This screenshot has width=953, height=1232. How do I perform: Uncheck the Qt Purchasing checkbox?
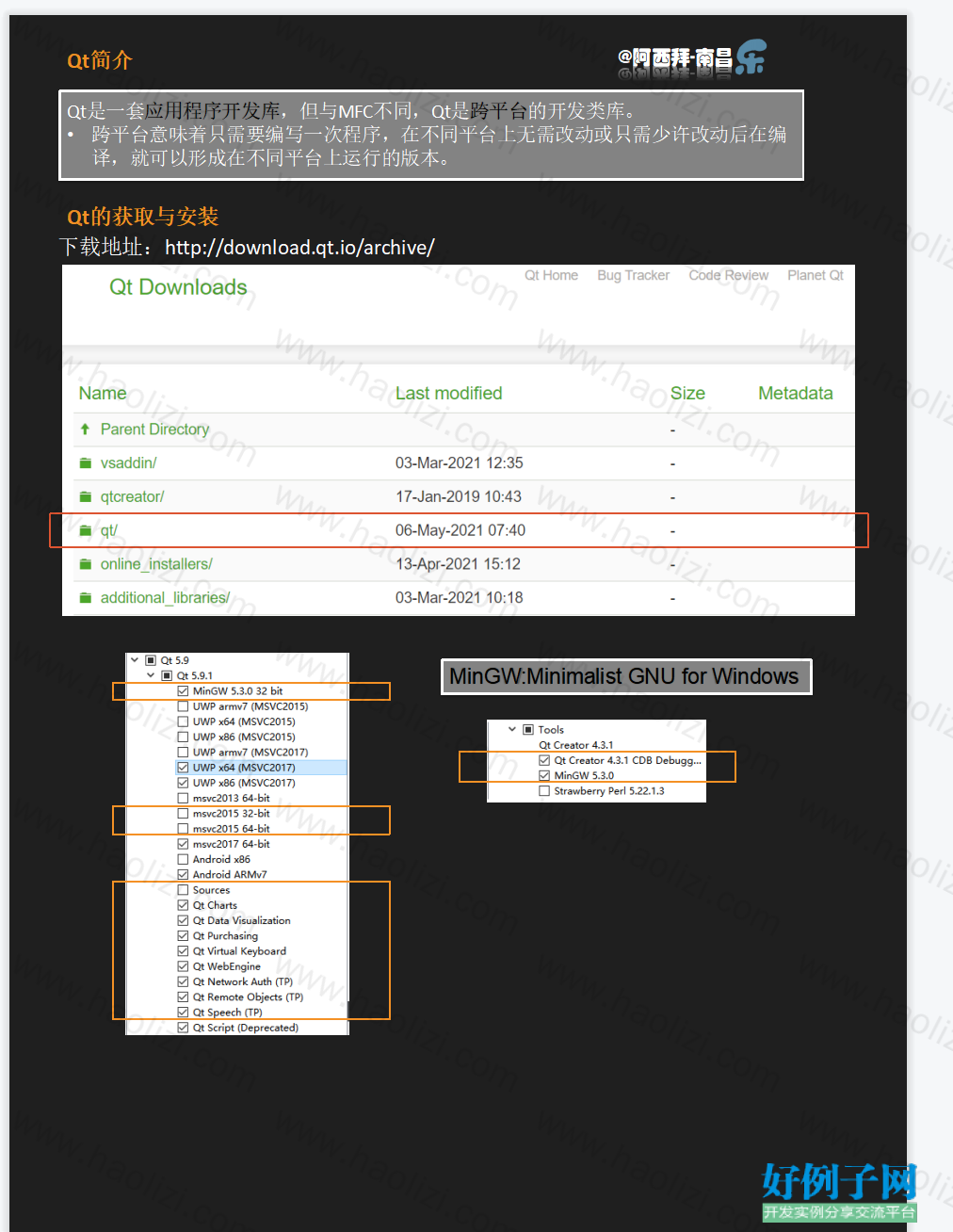[x=183, y=935]
